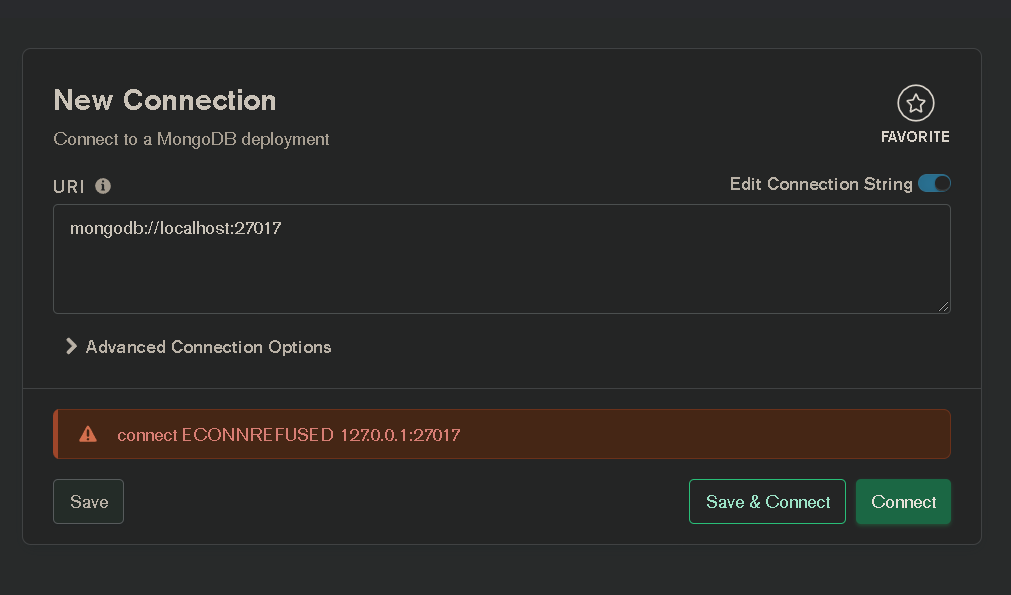Click the blank space below the URI text
This screenshot has width=1011, height=595.
click(502, 277)
